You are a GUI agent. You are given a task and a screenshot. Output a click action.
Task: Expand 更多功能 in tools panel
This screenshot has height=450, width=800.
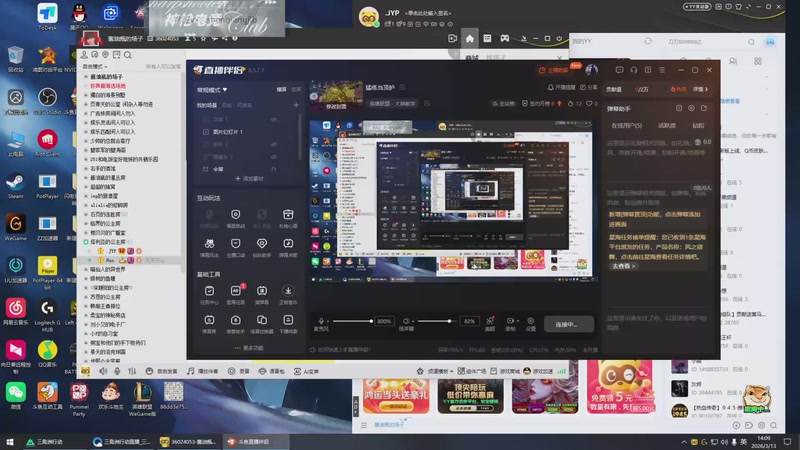(x=249, y=348)
